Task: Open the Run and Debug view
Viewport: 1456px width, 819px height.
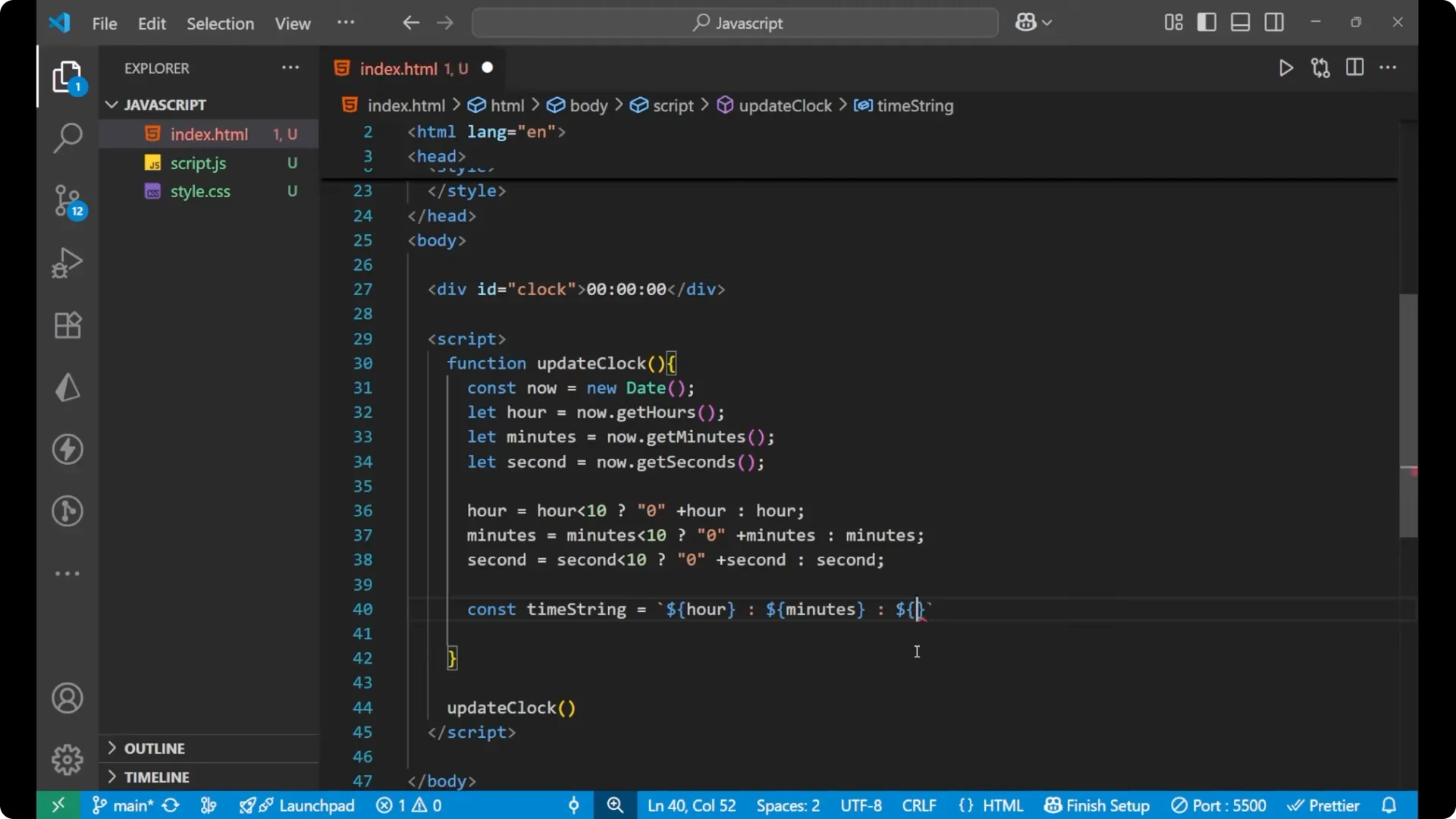Action: [x=67, y=263]
